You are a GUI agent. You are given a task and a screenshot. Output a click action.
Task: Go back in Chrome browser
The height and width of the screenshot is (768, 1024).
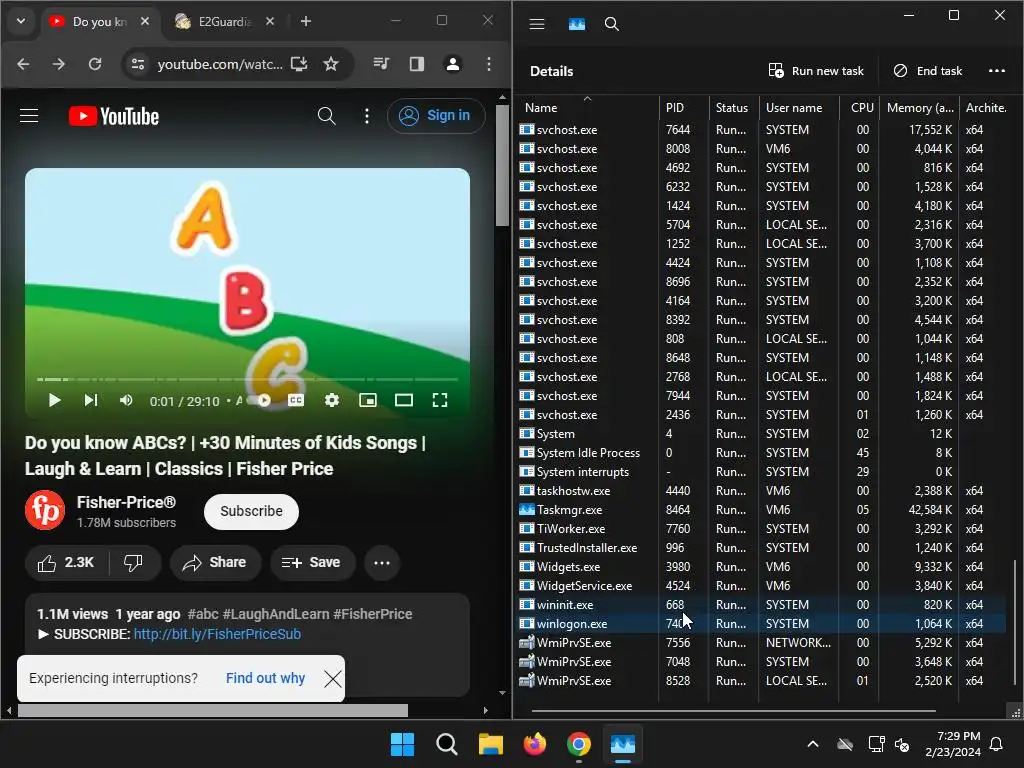click(24, 64)
